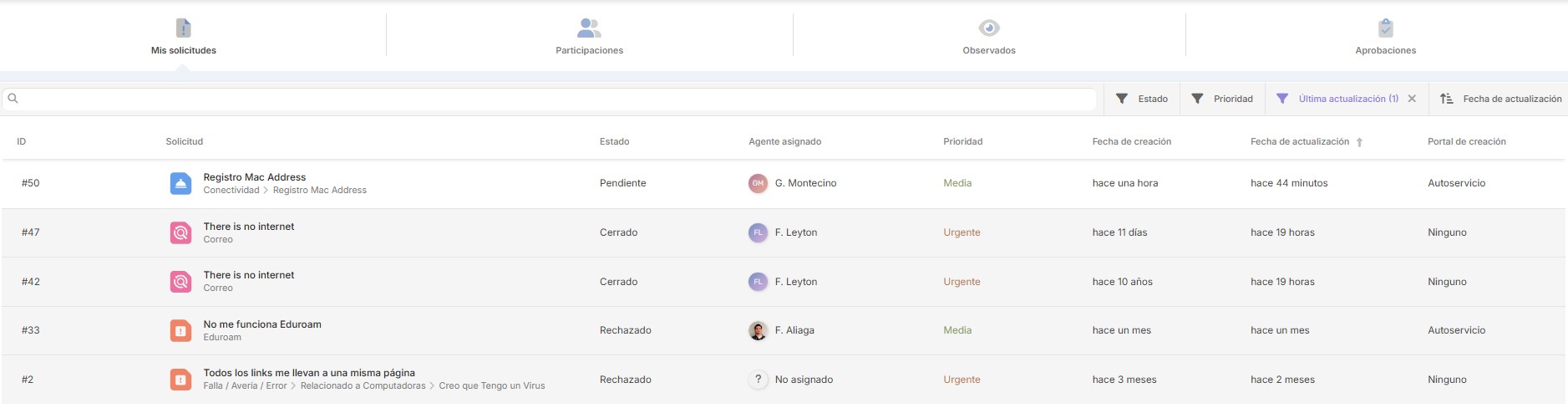The image size is (1568, 408).
Task: Focus the request search field
Action: click(x=551, y=99)
